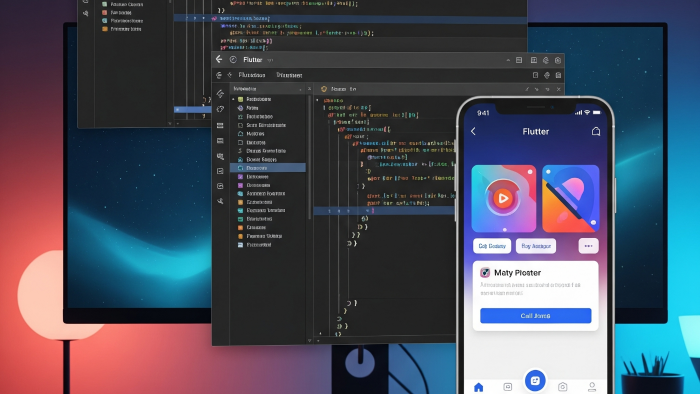
Task: Click the 'Maty Ploster' card title
Action: click(517, 273)
